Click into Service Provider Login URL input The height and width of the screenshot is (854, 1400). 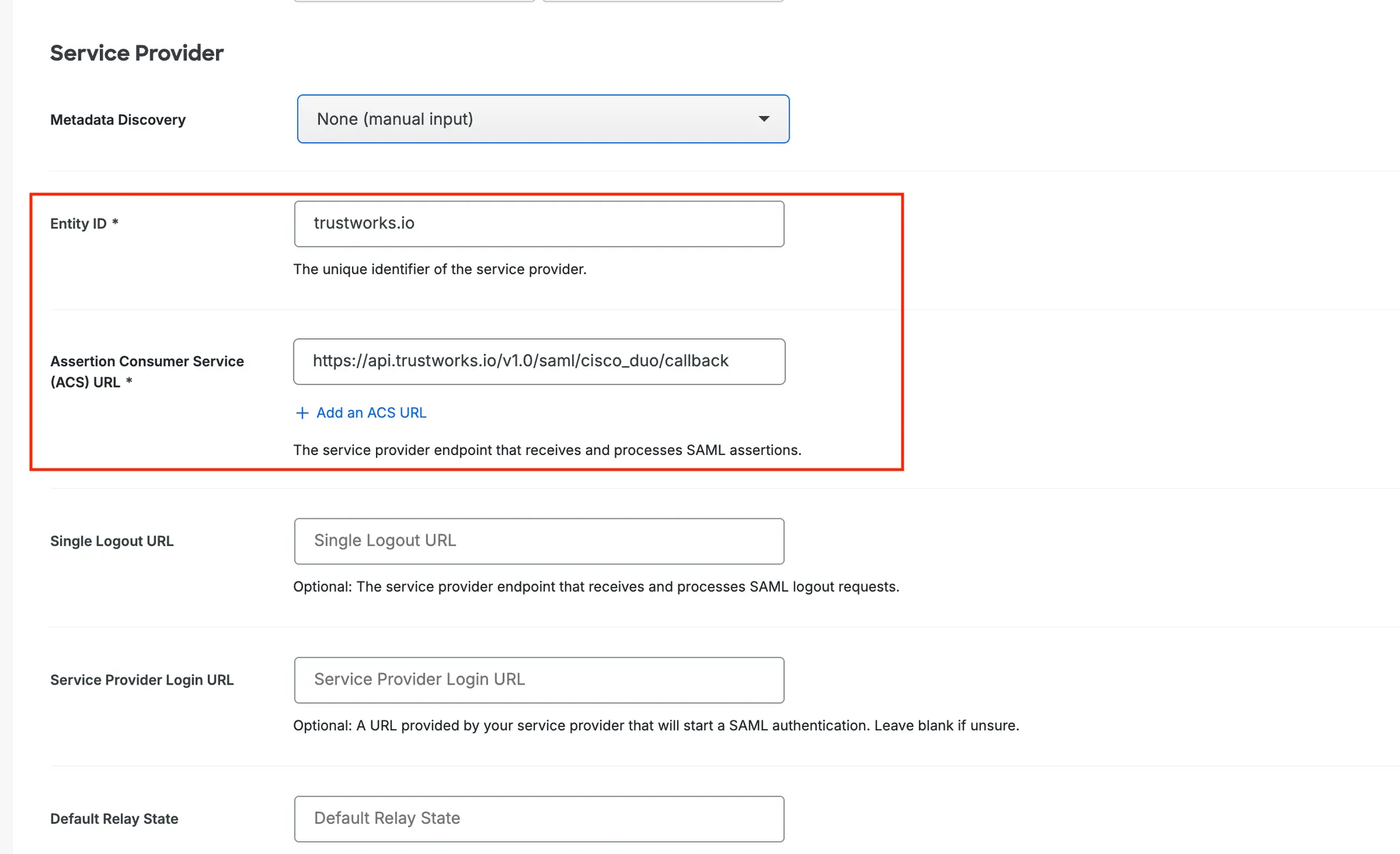pyautogui.click(x=539, y=680)
